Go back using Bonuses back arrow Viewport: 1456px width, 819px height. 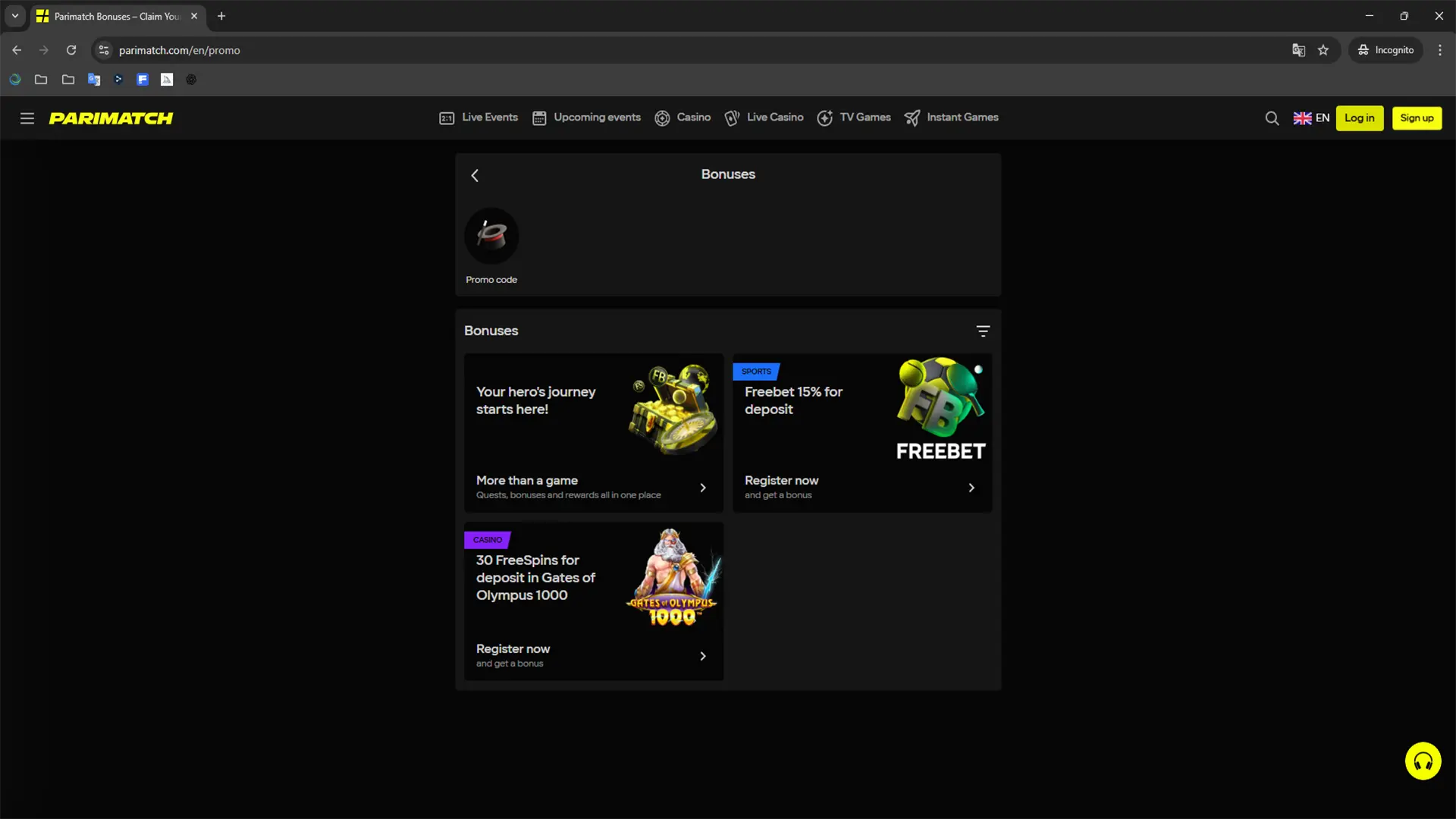pyautogui.click(x=475, y=176)
